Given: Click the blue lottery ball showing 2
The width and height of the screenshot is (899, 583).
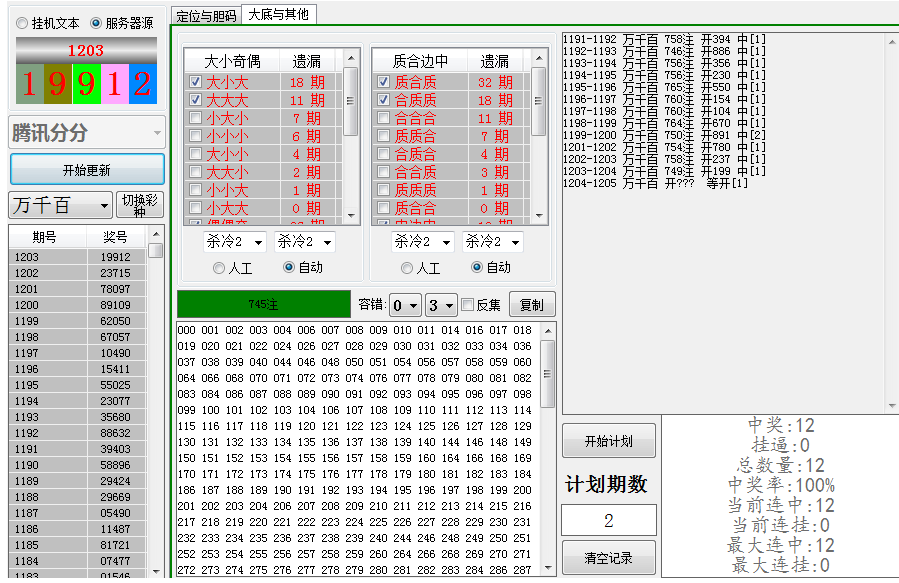Looking at the screenshot, I should [143, 83].
